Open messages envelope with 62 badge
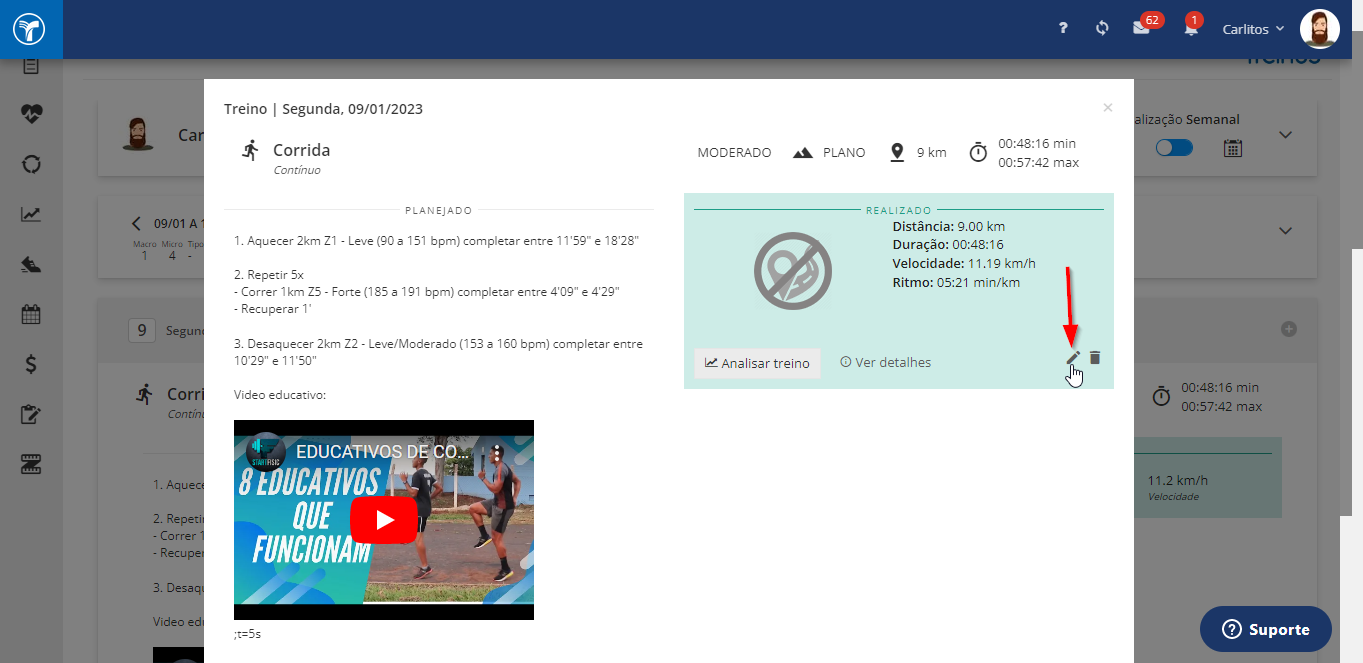The height and width of the screenshot is (663, 1363). pyautogui.click(x=1141, y=28)
